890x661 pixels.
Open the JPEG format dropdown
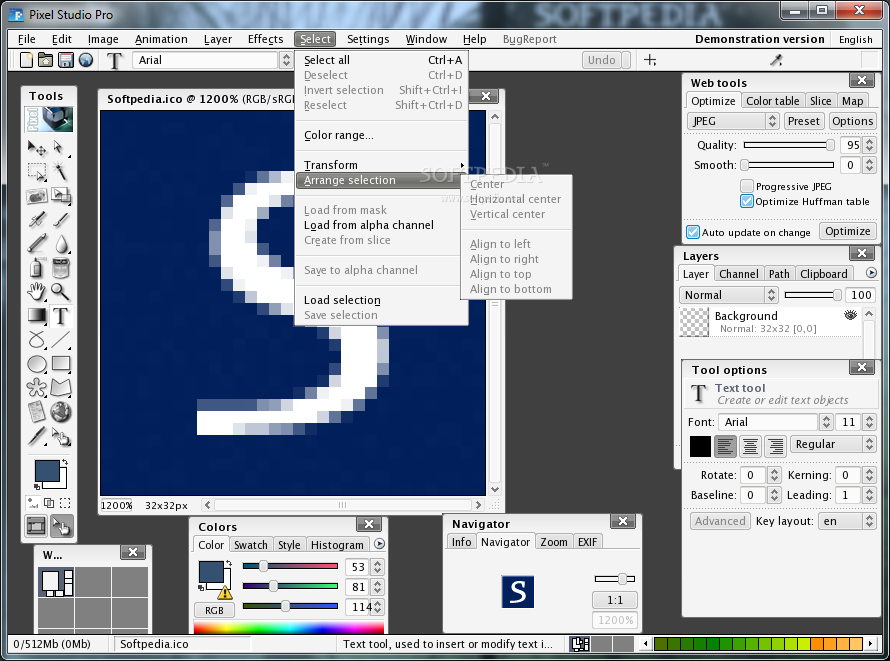pyautogui.click(x=733, y=121)
